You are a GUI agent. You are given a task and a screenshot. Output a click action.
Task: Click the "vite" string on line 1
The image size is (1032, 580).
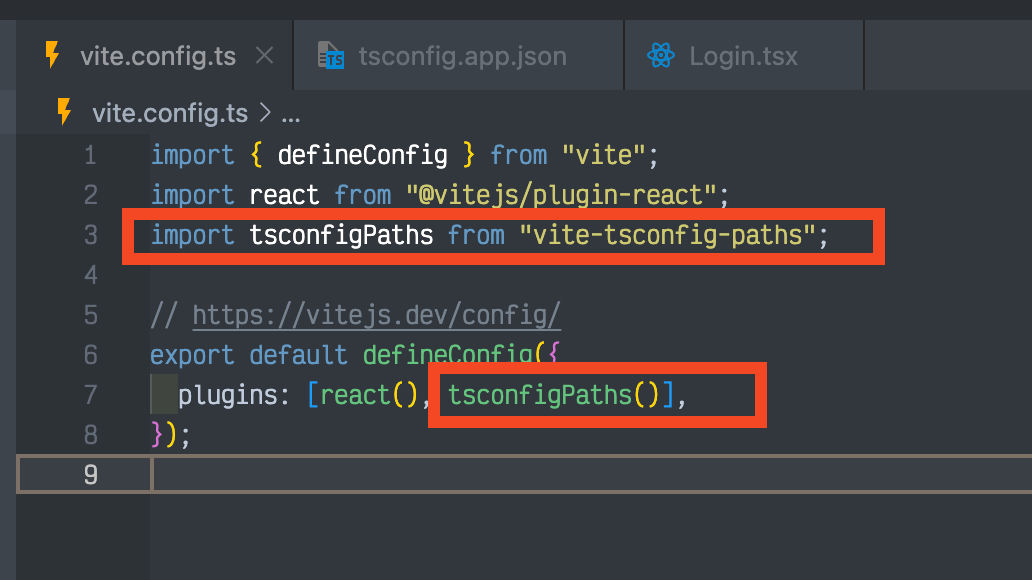[603, 155]
